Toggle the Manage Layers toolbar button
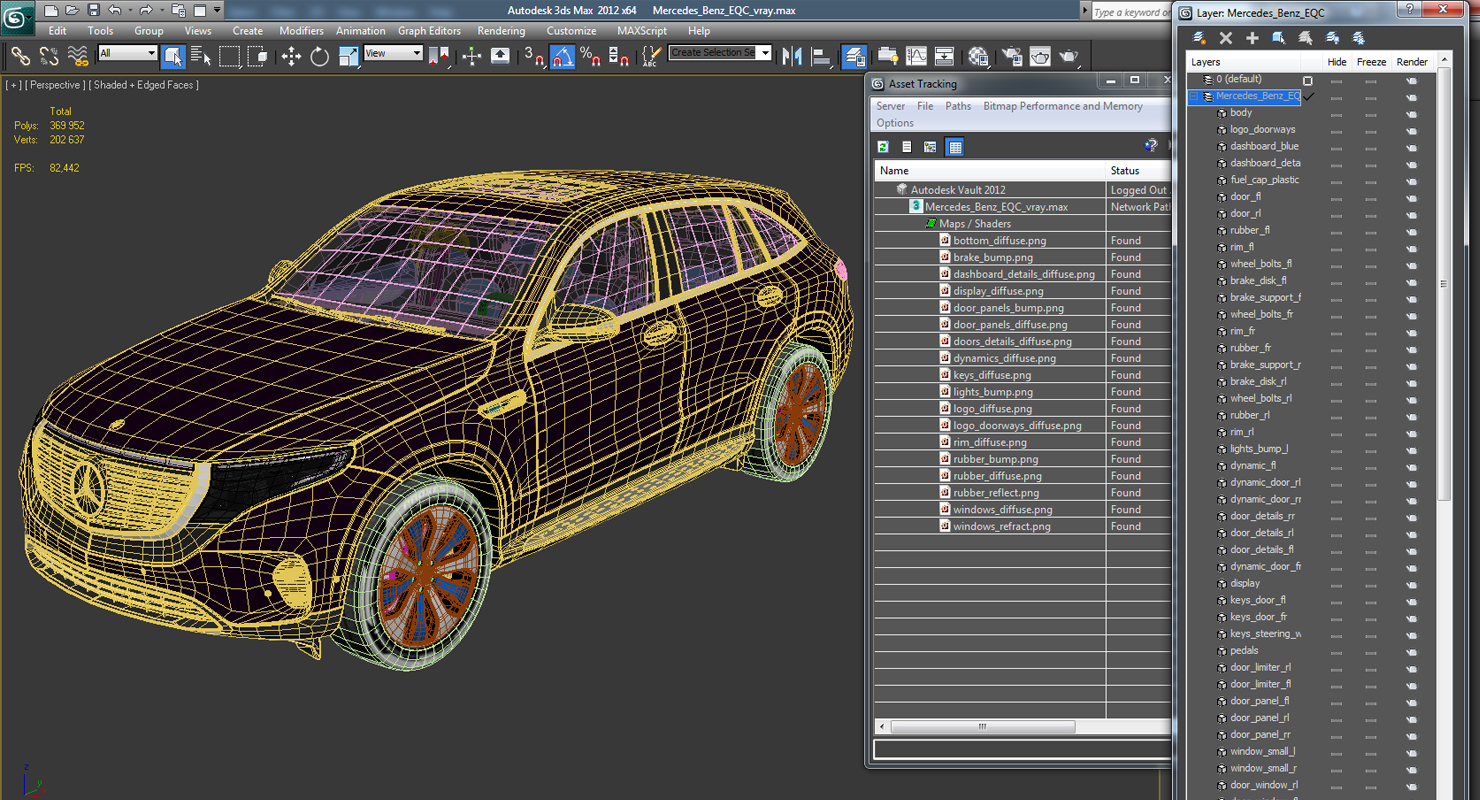The image size is (1480, 800). point(854,56)
